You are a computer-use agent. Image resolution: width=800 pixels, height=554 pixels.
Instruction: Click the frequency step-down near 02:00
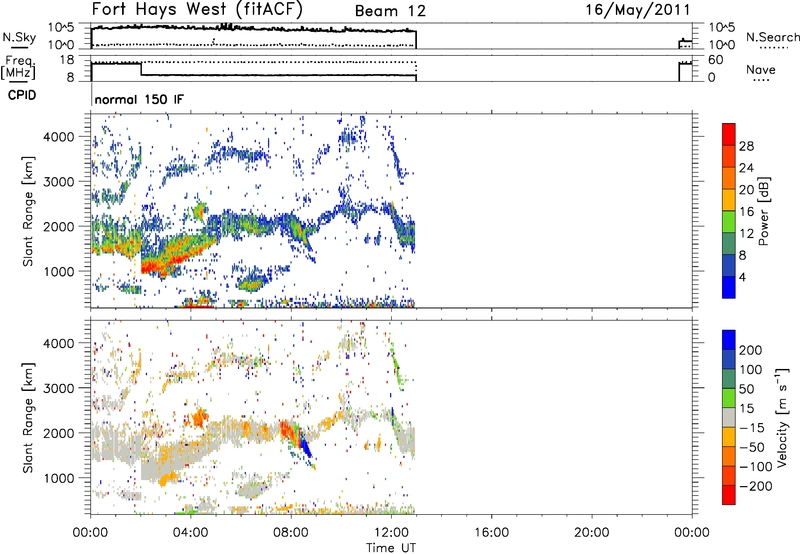[x=141, y=69]
